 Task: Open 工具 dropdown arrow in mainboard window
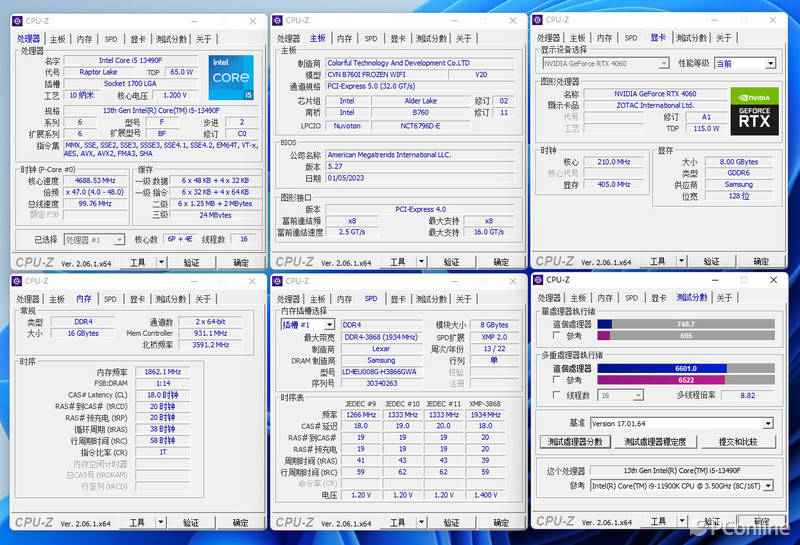[421, 262]
